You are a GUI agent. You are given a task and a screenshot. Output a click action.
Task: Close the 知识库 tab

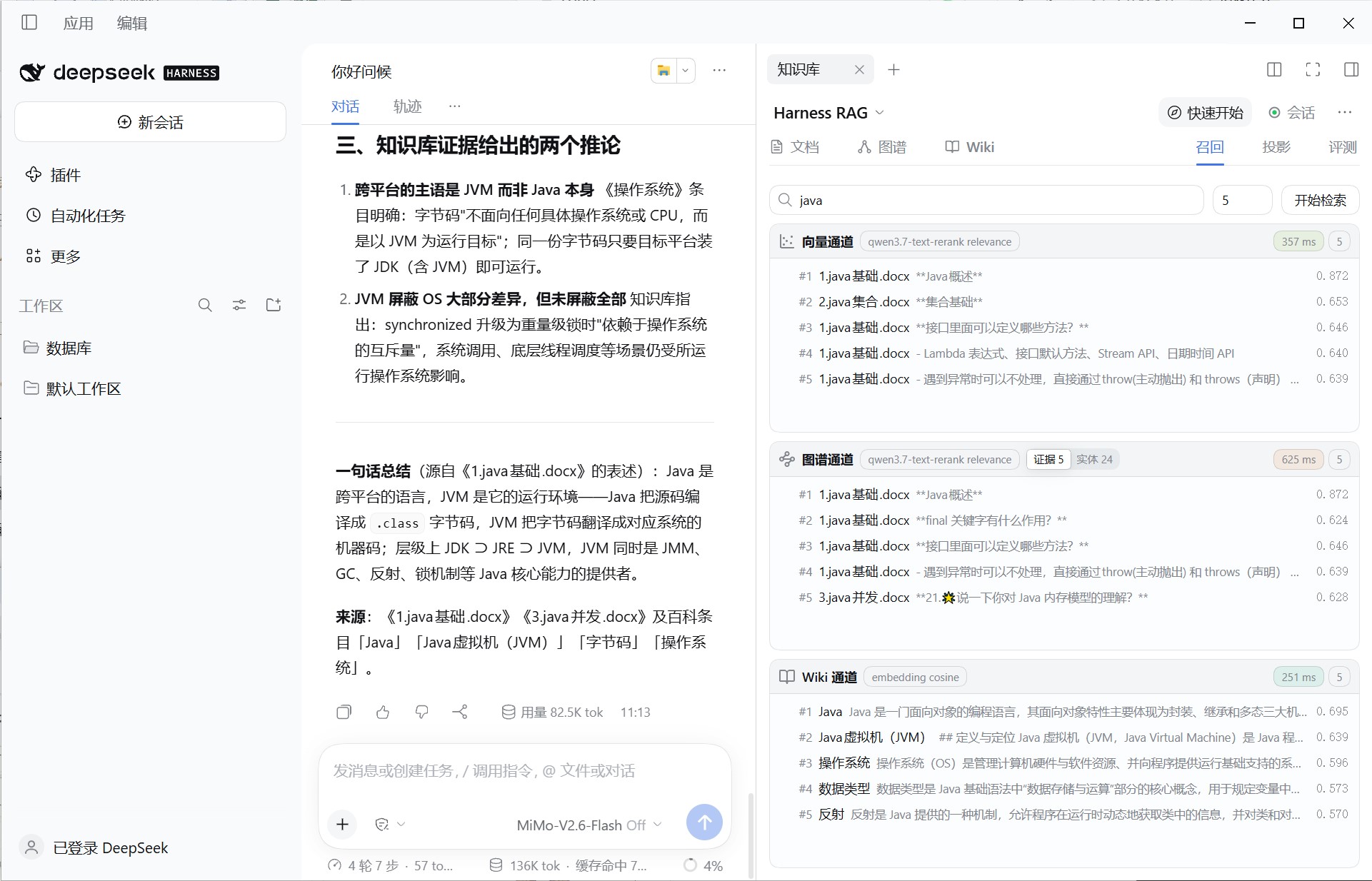(x=859, y=69)
